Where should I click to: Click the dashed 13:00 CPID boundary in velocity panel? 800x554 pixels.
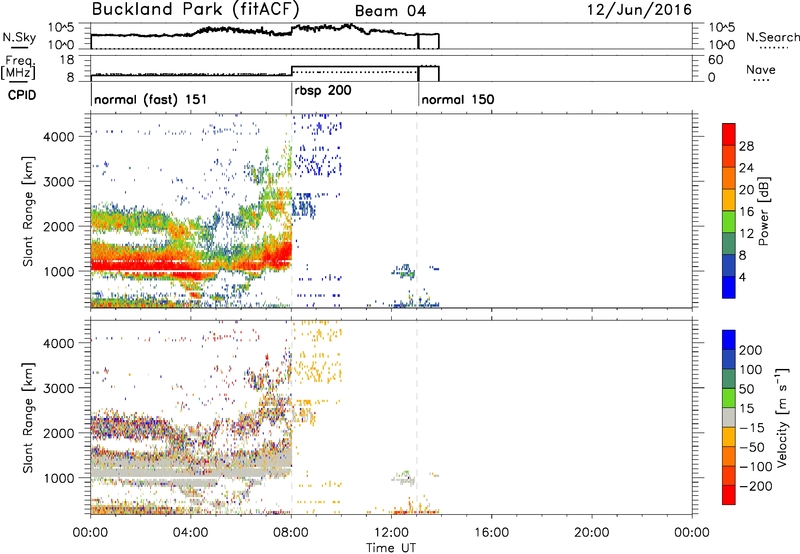pyautogui.click(x=417, y=416)
